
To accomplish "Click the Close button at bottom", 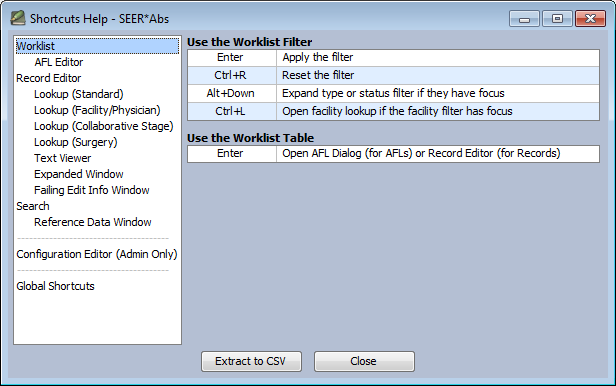I will pyautogui.click(x=364, y=361).
